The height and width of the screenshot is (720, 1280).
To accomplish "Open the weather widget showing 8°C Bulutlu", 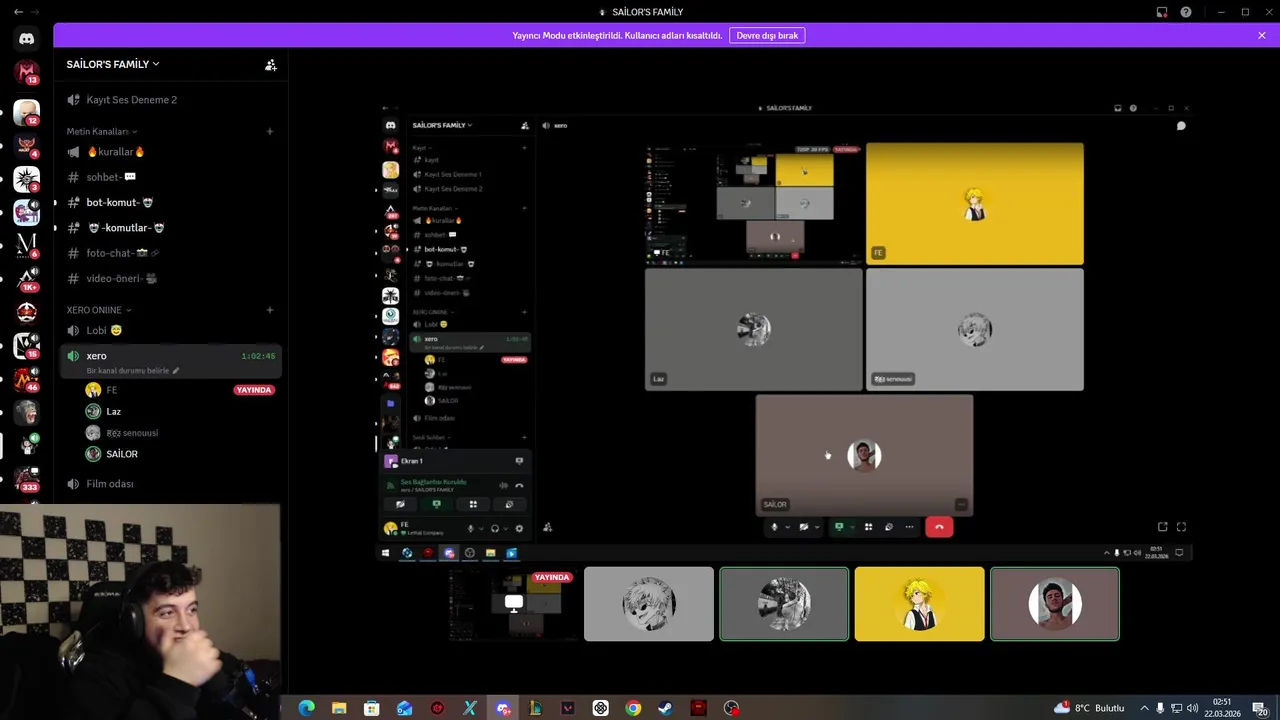I will pos(1089,708).
